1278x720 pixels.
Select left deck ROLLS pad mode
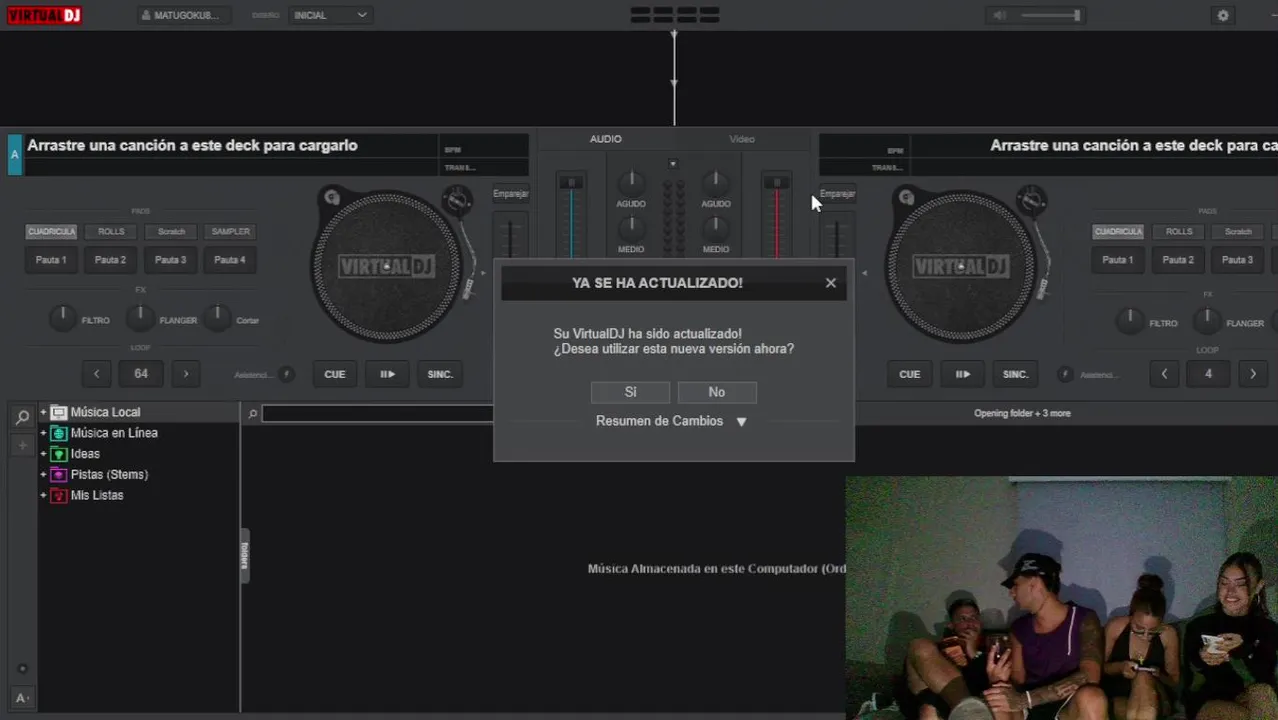click(111, 231)
